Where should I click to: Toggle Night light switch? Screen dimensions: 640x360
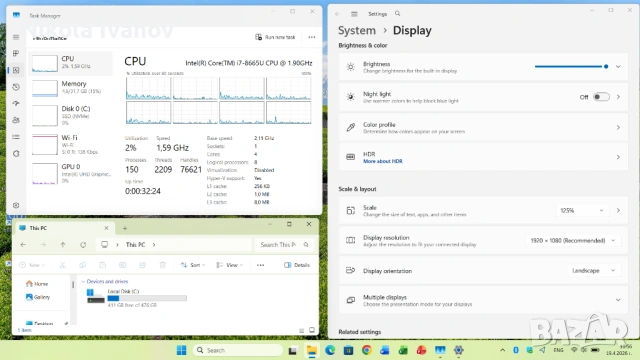point(601,97)
